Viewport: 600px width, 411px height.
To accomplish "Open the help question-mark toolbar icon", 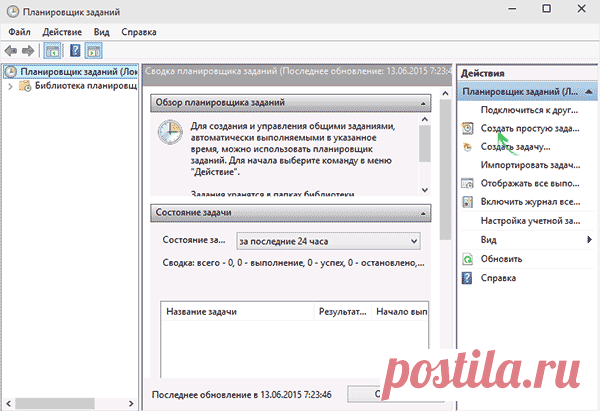I will [75, 51].
